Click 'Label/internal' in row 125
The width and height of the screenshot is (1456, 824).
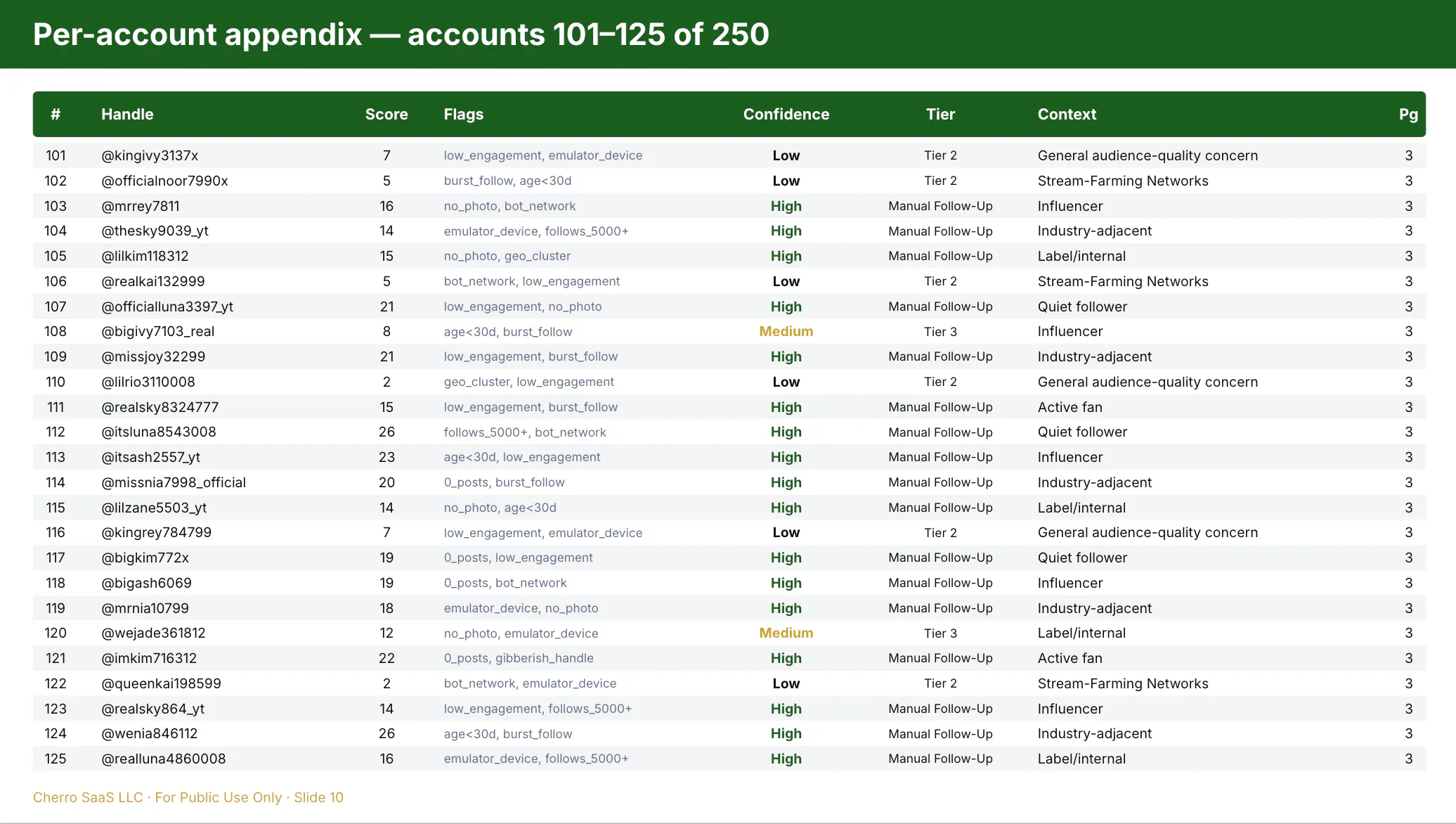[1081, 759]
